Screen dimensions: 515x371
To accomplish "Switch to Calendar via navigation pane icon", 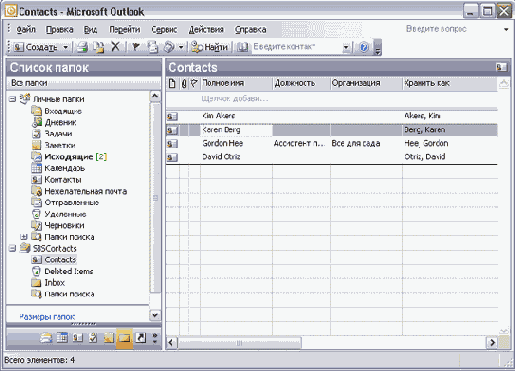I will click(62, 338).
